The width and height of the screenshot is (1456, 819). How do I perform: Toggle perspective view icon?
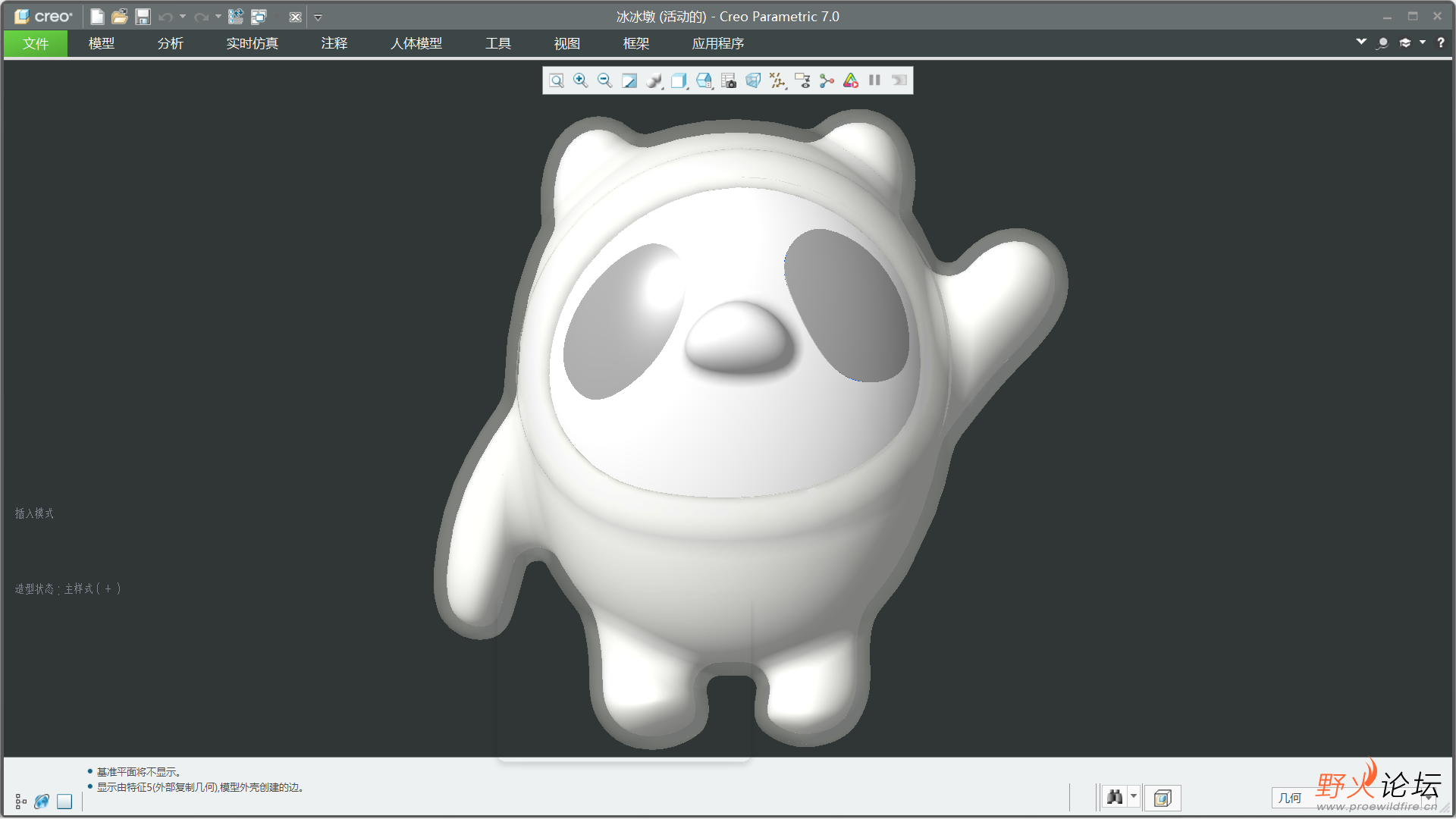[753, 80]
